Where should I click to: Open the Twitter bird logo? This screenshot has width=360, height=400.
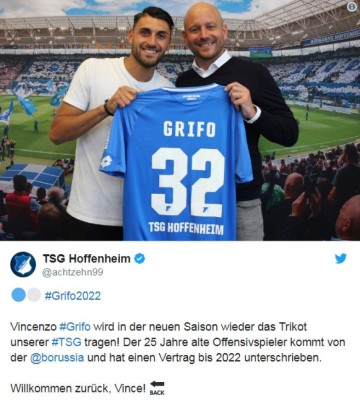point(340,258)
